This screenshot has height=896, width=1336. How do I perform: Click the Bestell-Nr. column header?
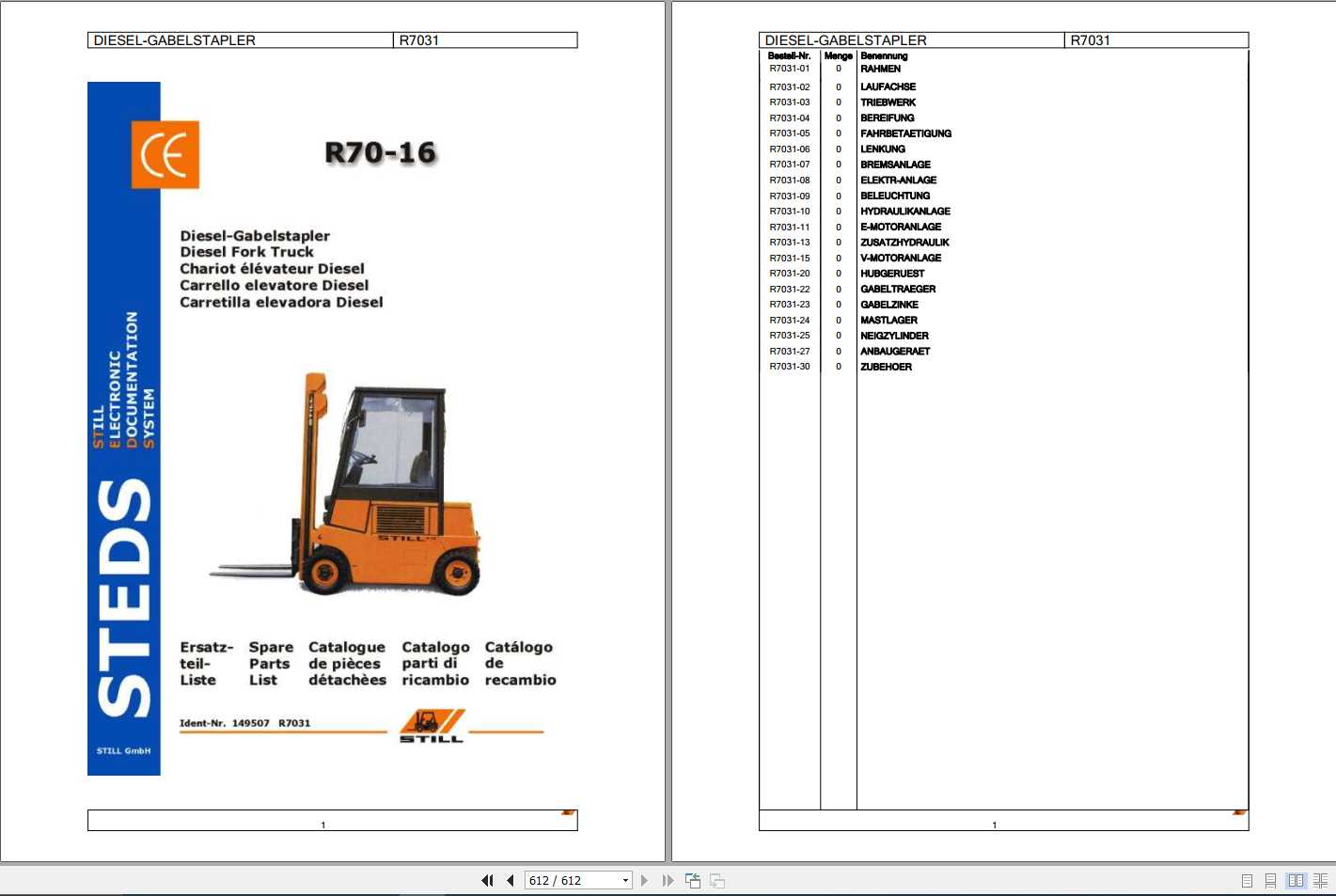tap(789, 55)
